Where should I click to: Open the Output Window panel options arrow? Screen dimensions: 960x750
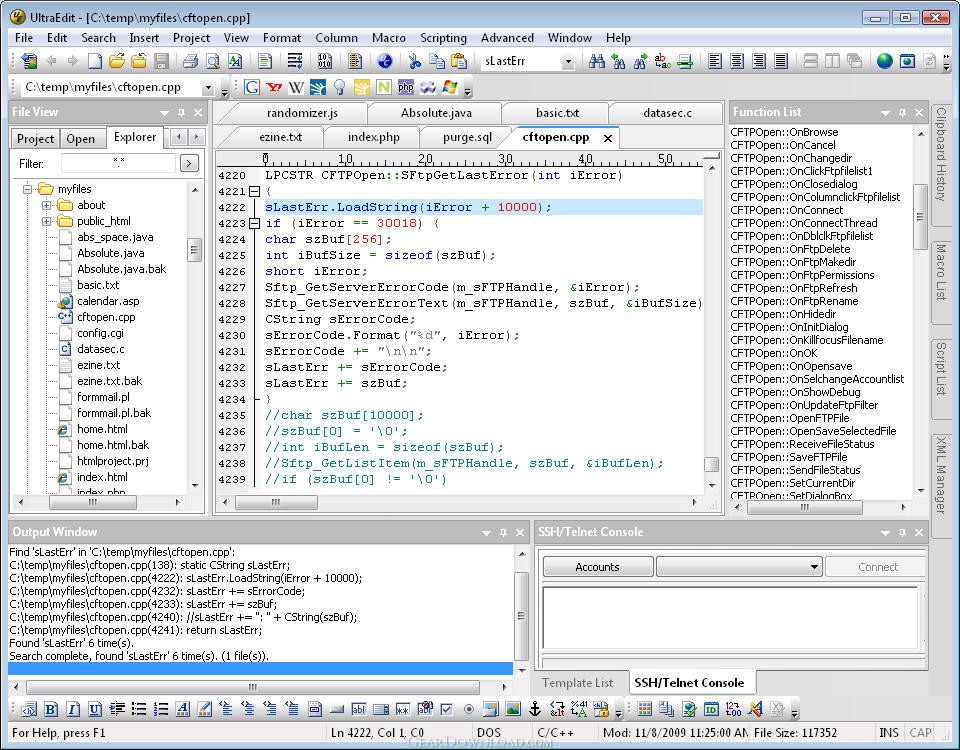[x=486, y=533]
